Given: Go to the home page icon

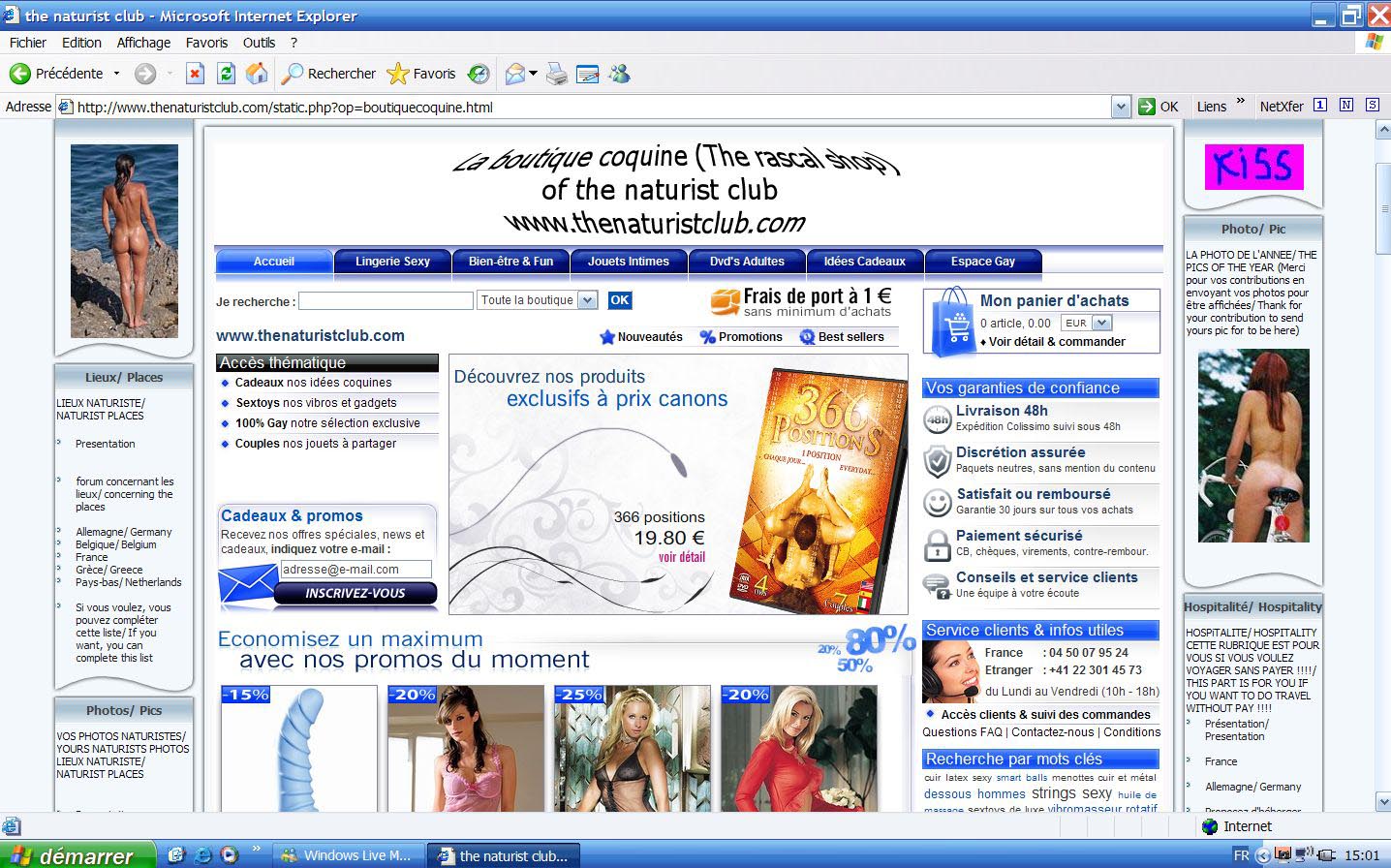Looking at the screenshot, I should 257,74.
